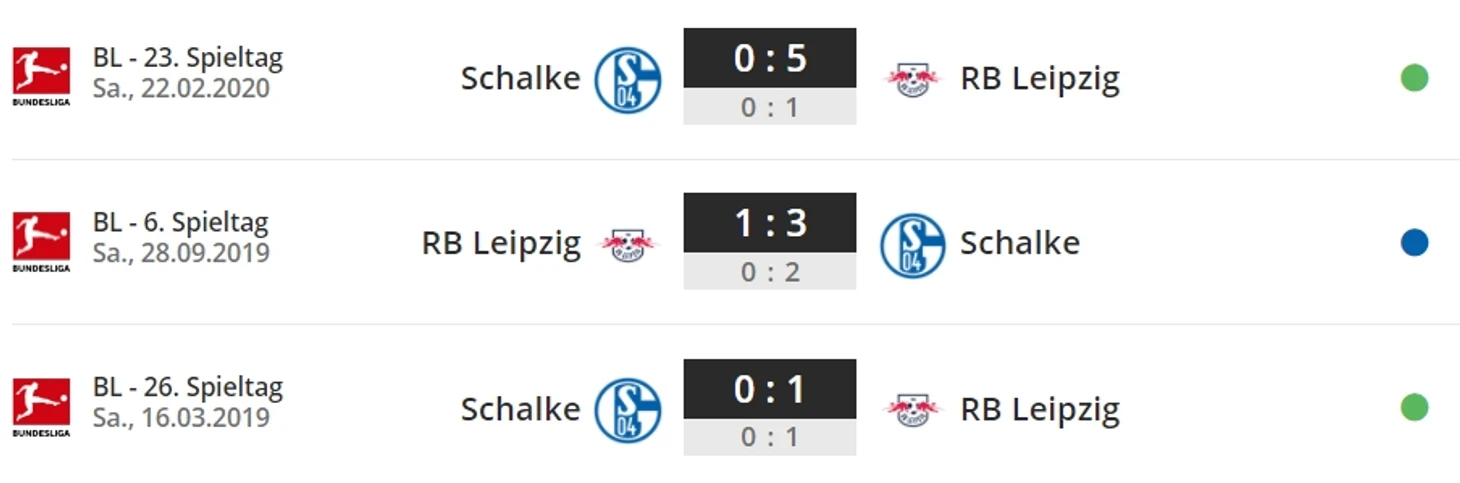
Task: Click Schalke crest in 6. Spieltag row
Action: point(912,245)
